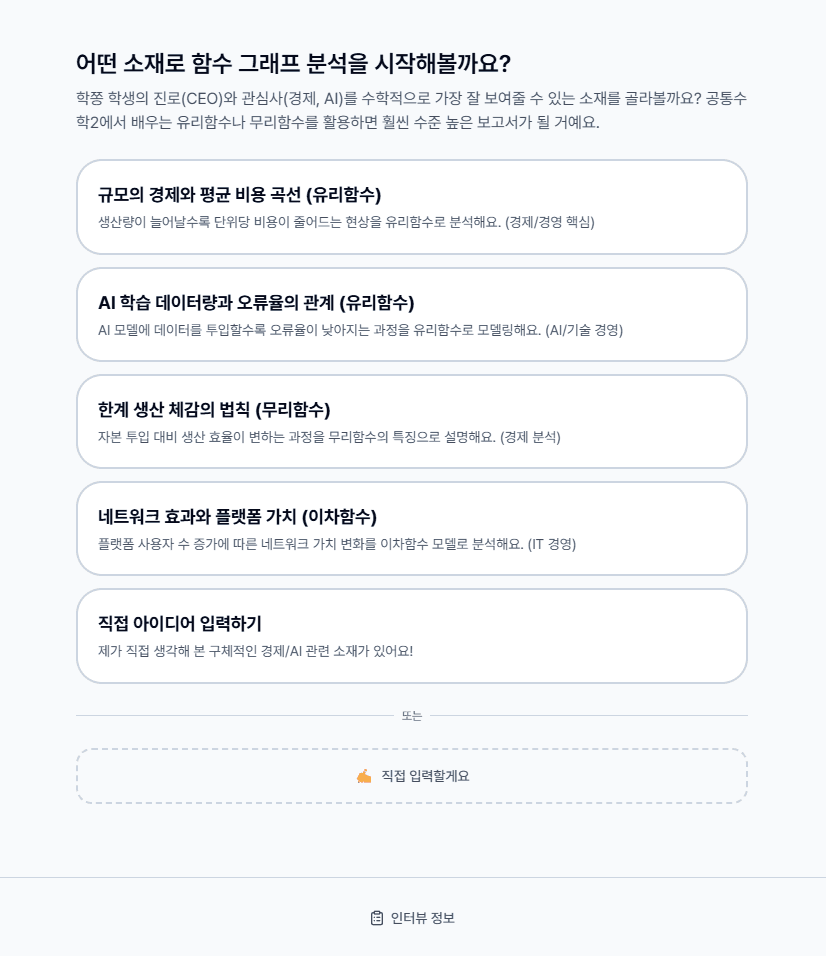Click description about 생산량이 늘어날수록 단위당 비용
This screenshot has height=956, width=826.
pyautogui.click(x=346, y=222)
